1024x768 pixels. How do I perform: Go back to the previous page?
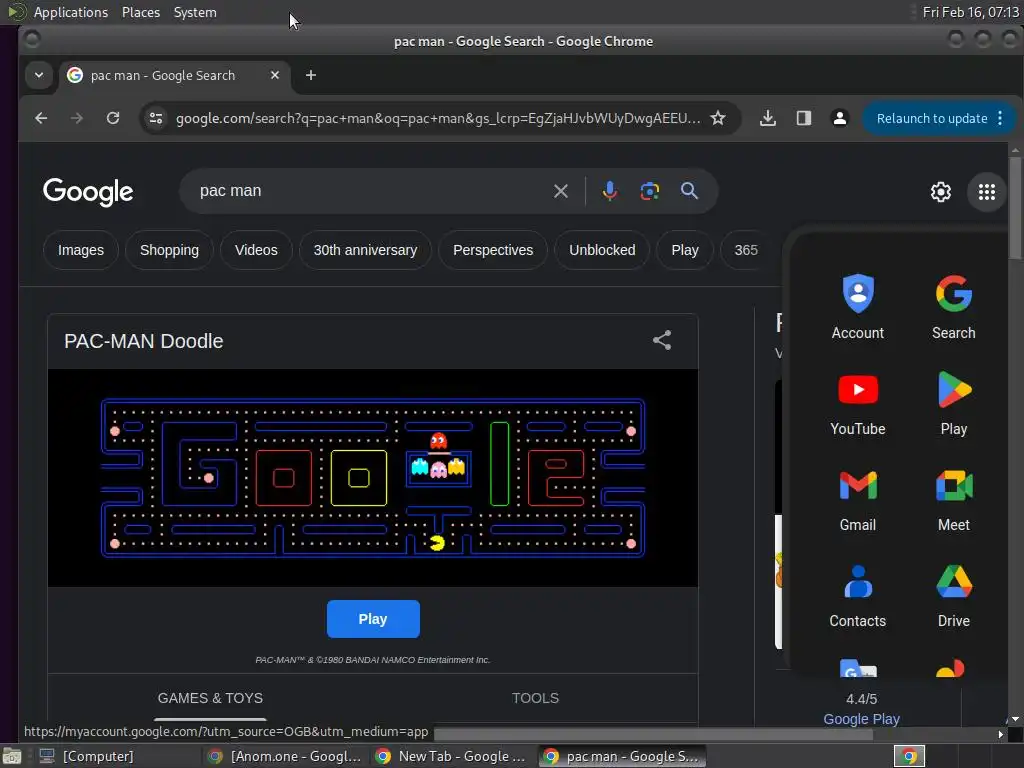coord(41,118)
